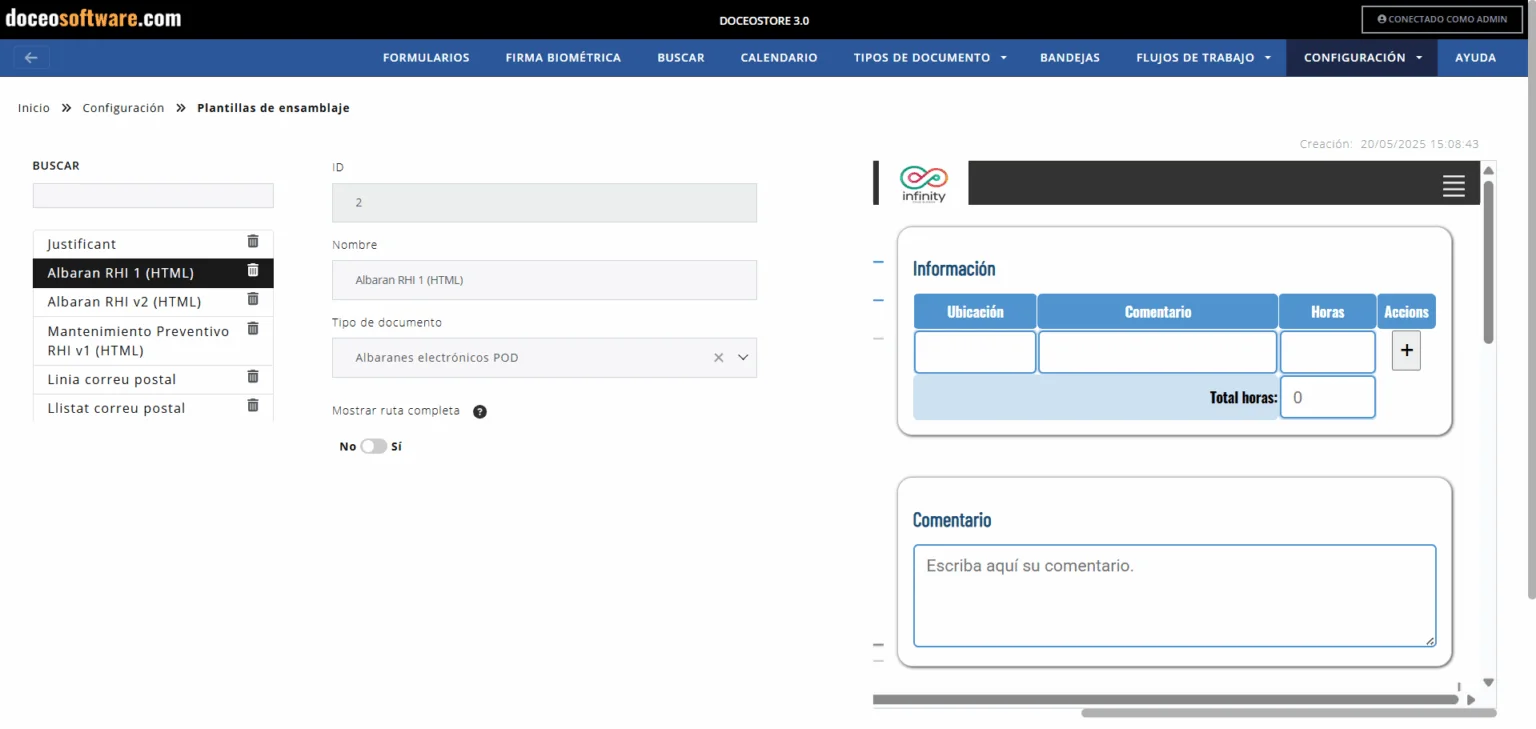
Task: Open the Calendario menu item
Action: click(779, 58)
